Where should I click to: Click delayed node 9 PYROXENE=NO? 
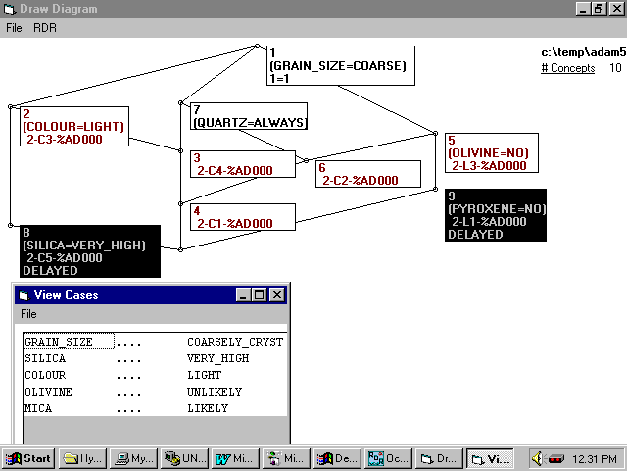[497, 215]
